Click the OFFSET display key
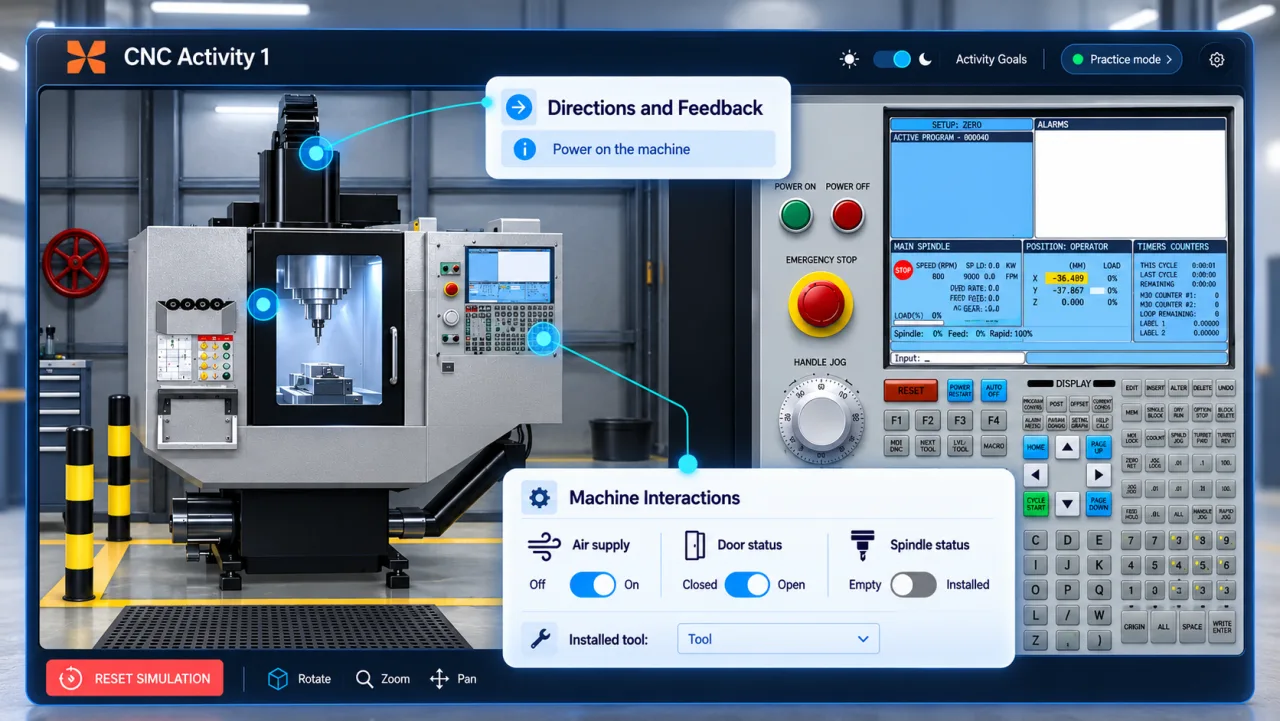The height and width of the screenshot is (721, 1280). [x=1079, y=404]
